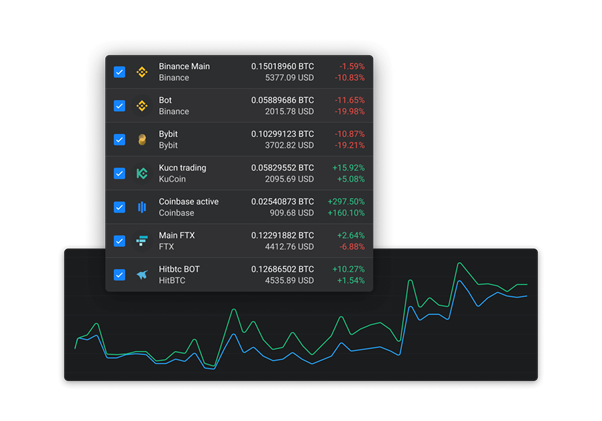Click the Coinbase active account icon
The height and width of the screenshot is (421, 602).
click(142, 207)
